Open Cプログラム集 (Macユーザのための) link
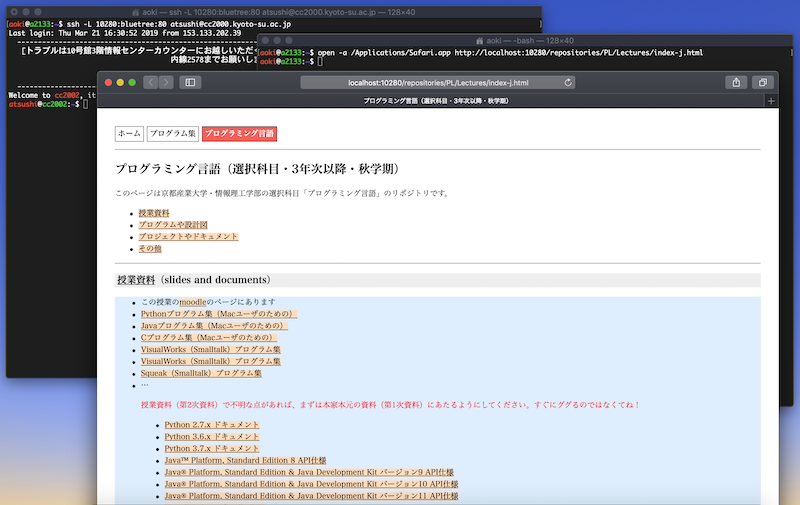 209,337
